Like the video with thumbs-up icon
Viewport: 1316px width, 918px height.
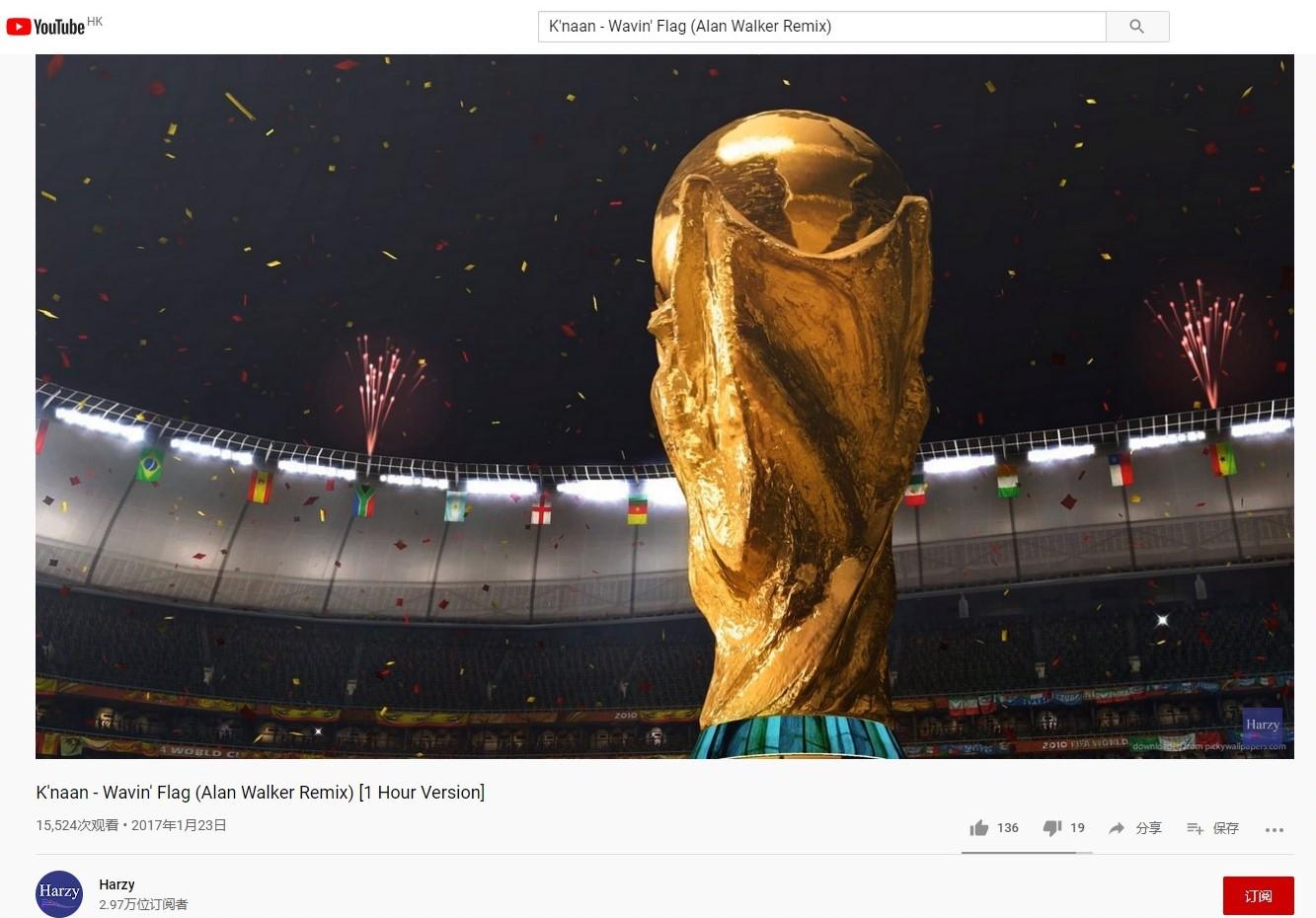point(979,828)
